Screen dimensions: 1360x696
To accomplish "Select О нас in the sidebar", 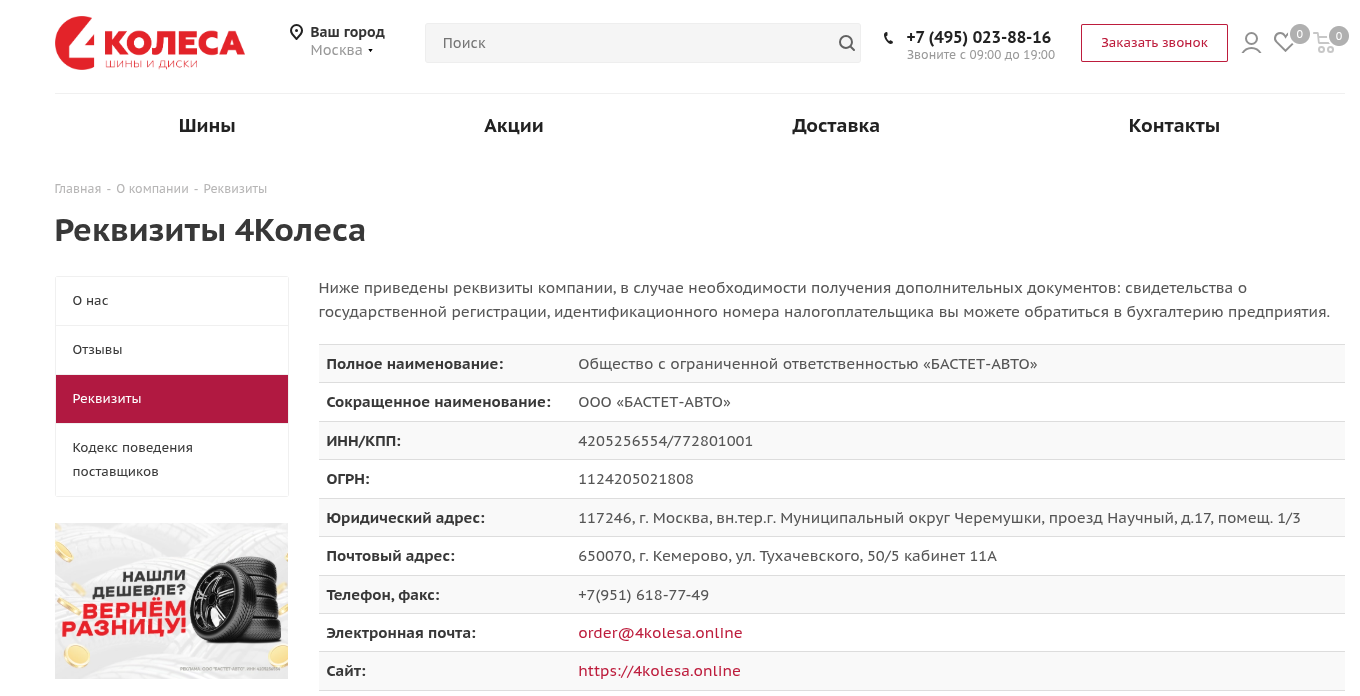I will (90, 301).
